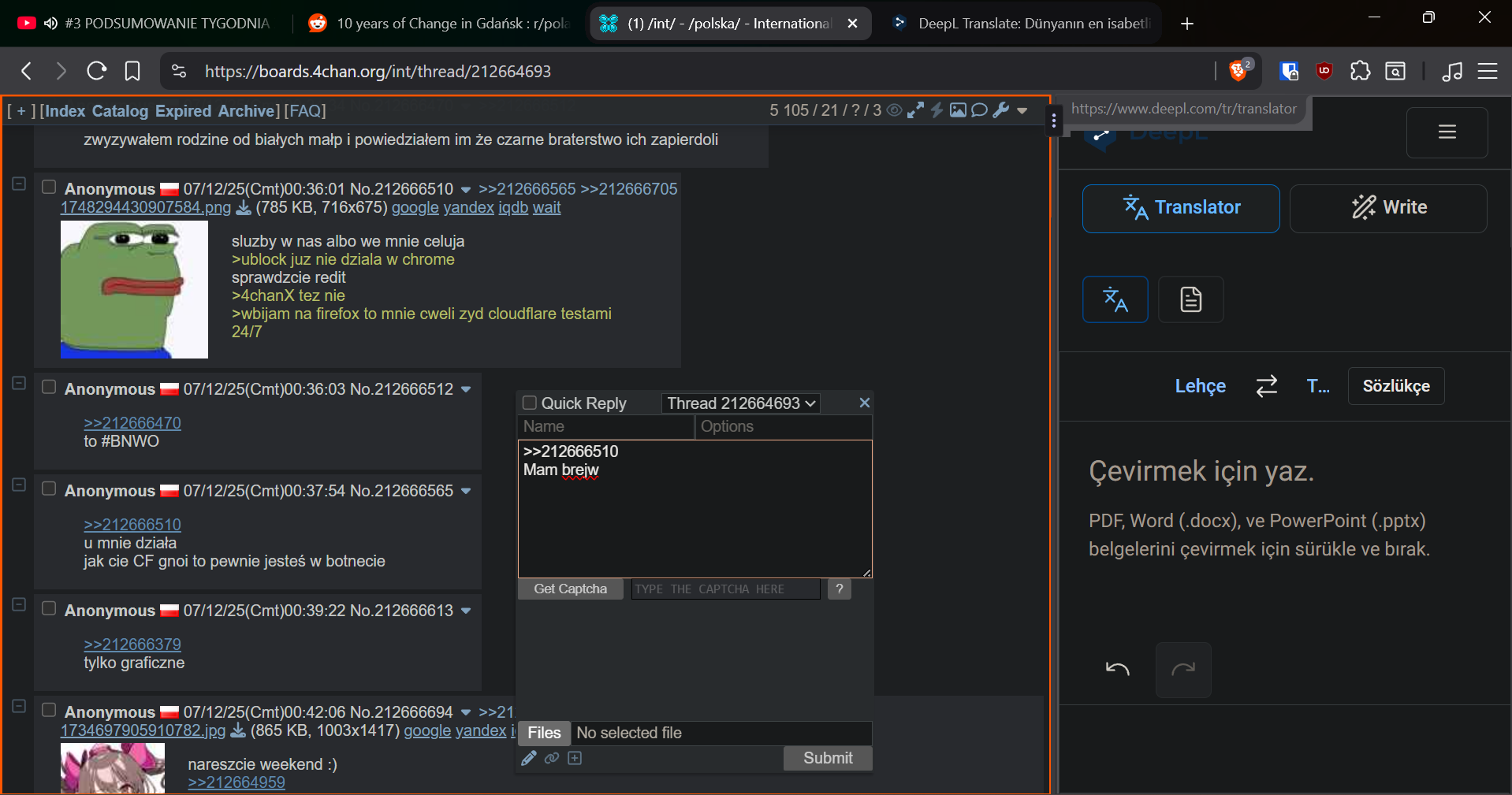
Task: Open the uBlock Origin extension icon
Action: coord(1324,72)
